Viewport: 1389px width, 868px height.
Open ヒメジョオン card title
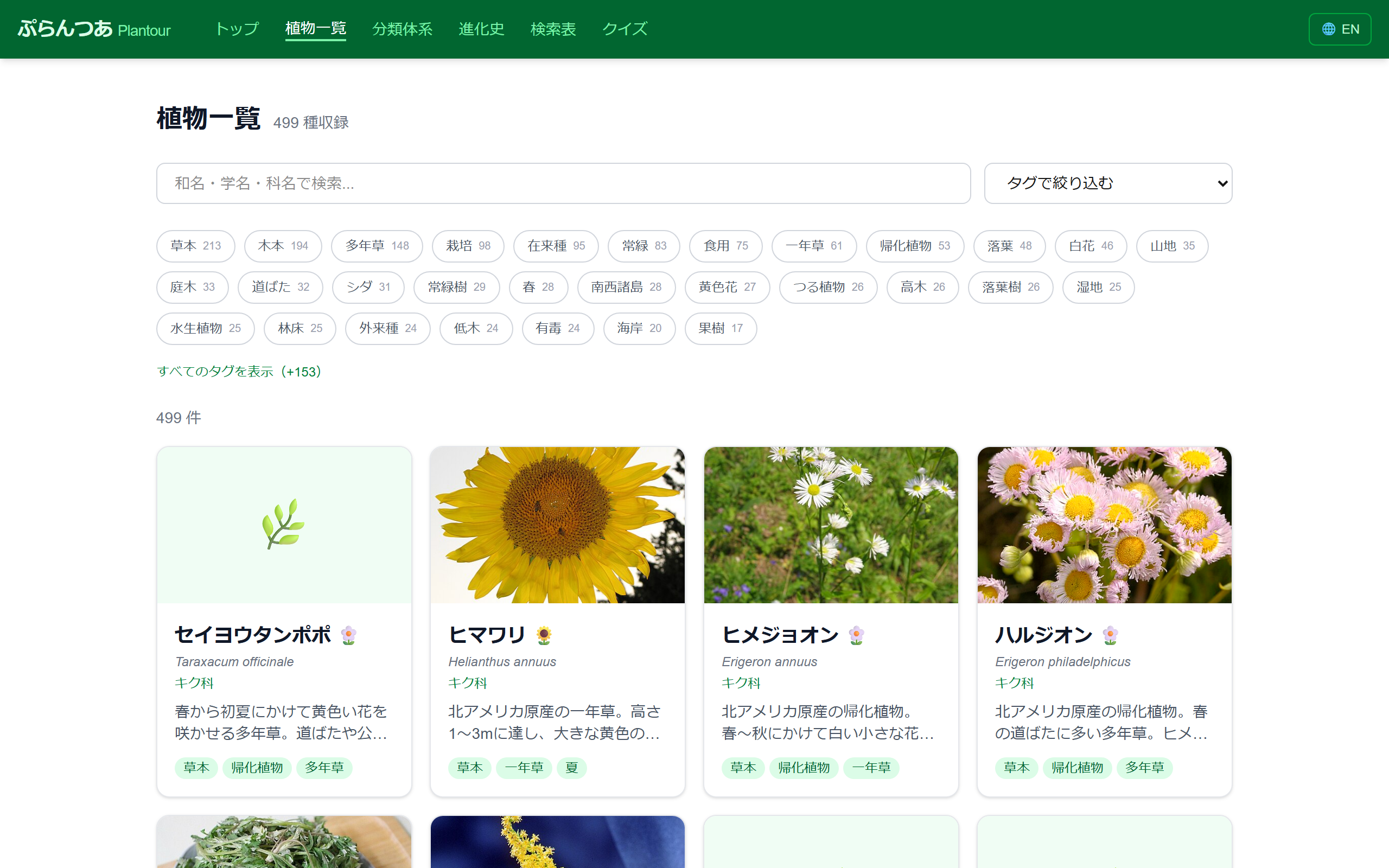pos(781,635)
